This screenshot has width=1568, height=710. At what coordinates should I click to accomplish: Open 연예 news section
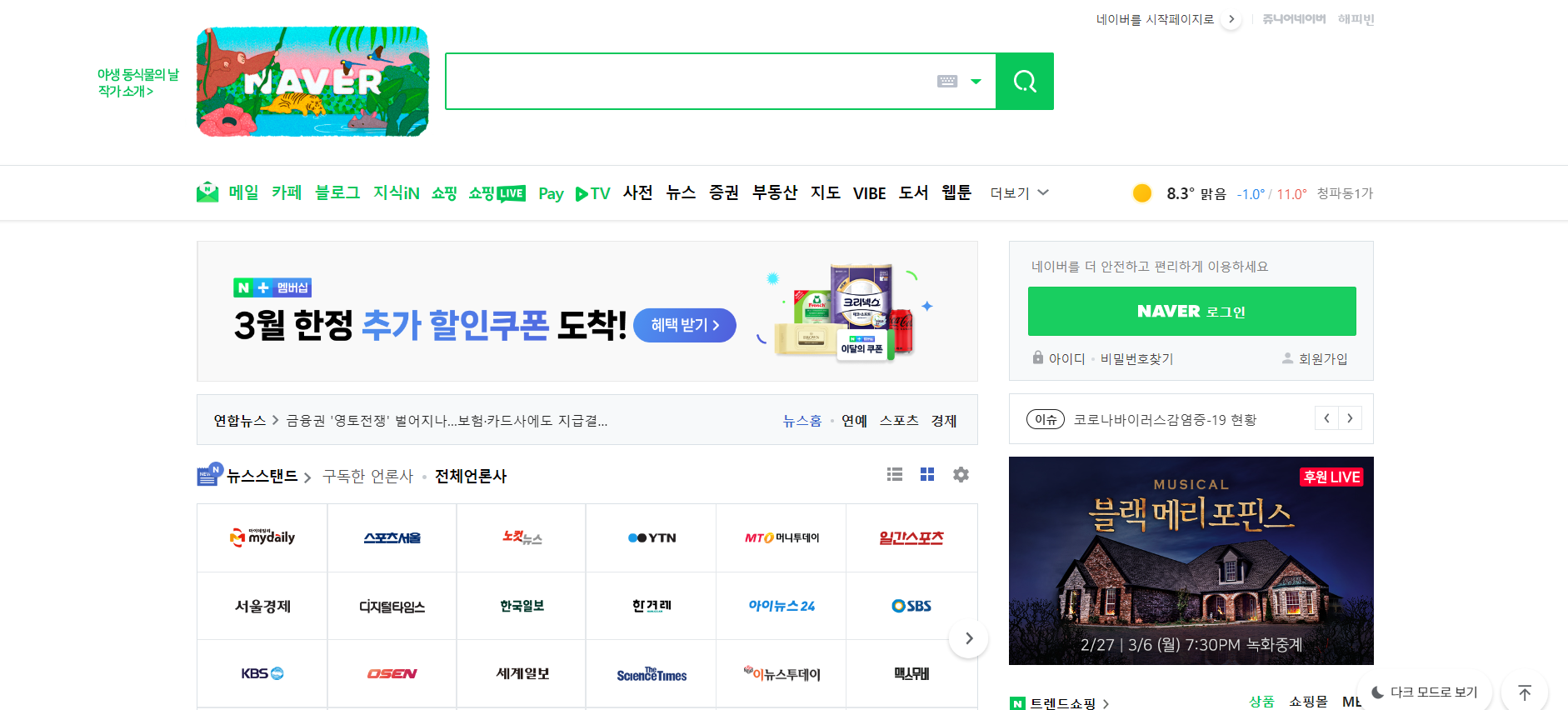click(x=854, y=421)
